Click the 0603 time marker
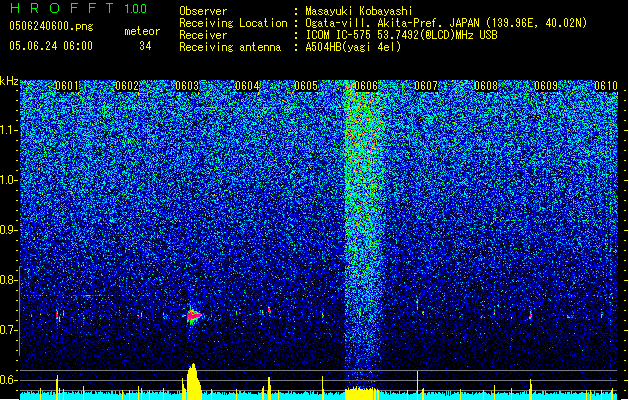 187,86
